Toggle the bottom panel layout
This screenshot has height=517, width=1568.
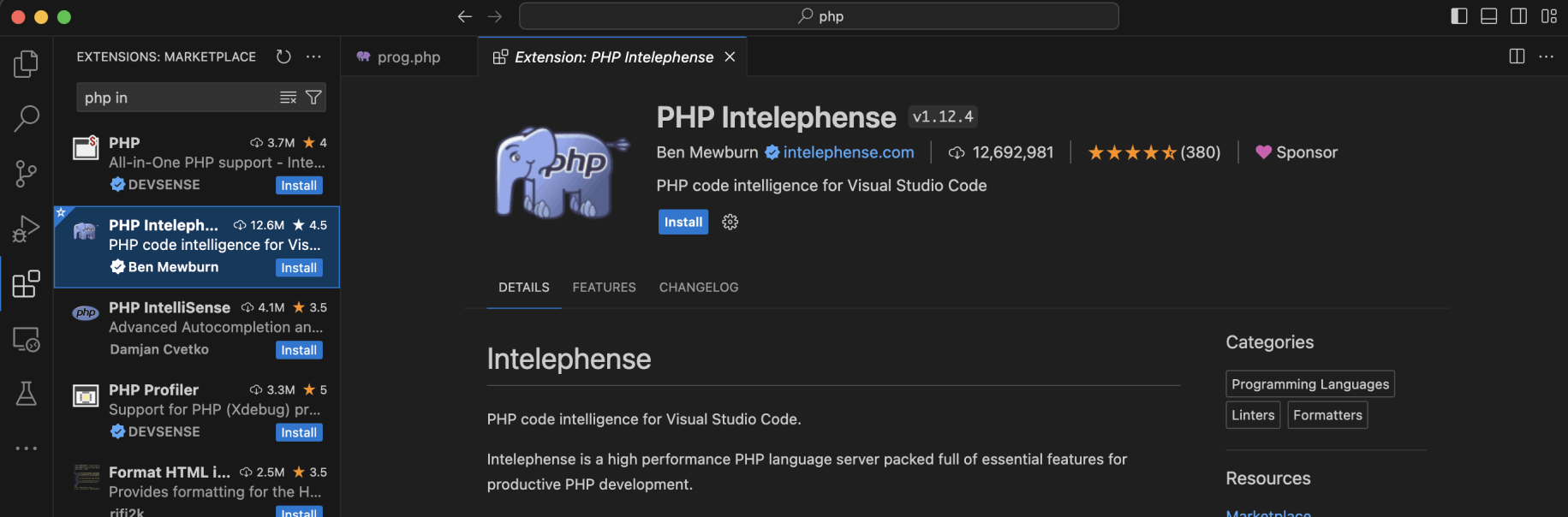(1489, 16)
